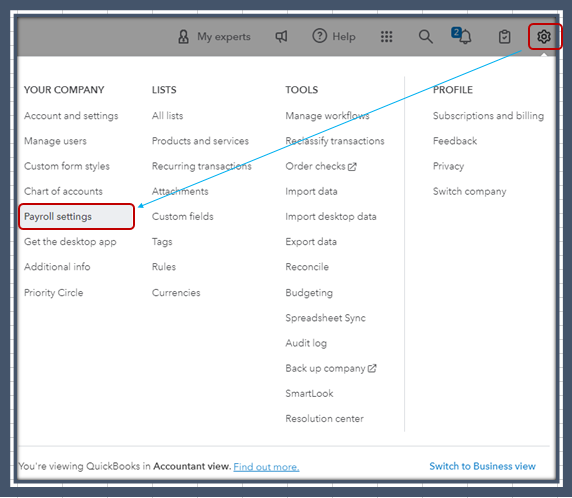Open the settings gear icon
The image size is (572, 498).
[x=544, y=36]
